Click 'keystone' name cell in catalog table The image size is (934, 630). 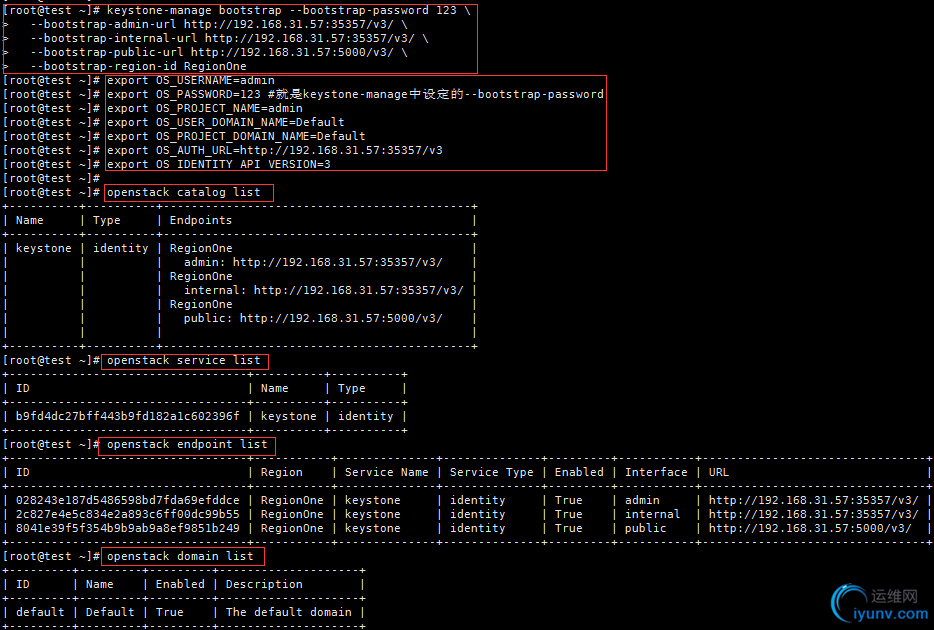pos(43,248)
